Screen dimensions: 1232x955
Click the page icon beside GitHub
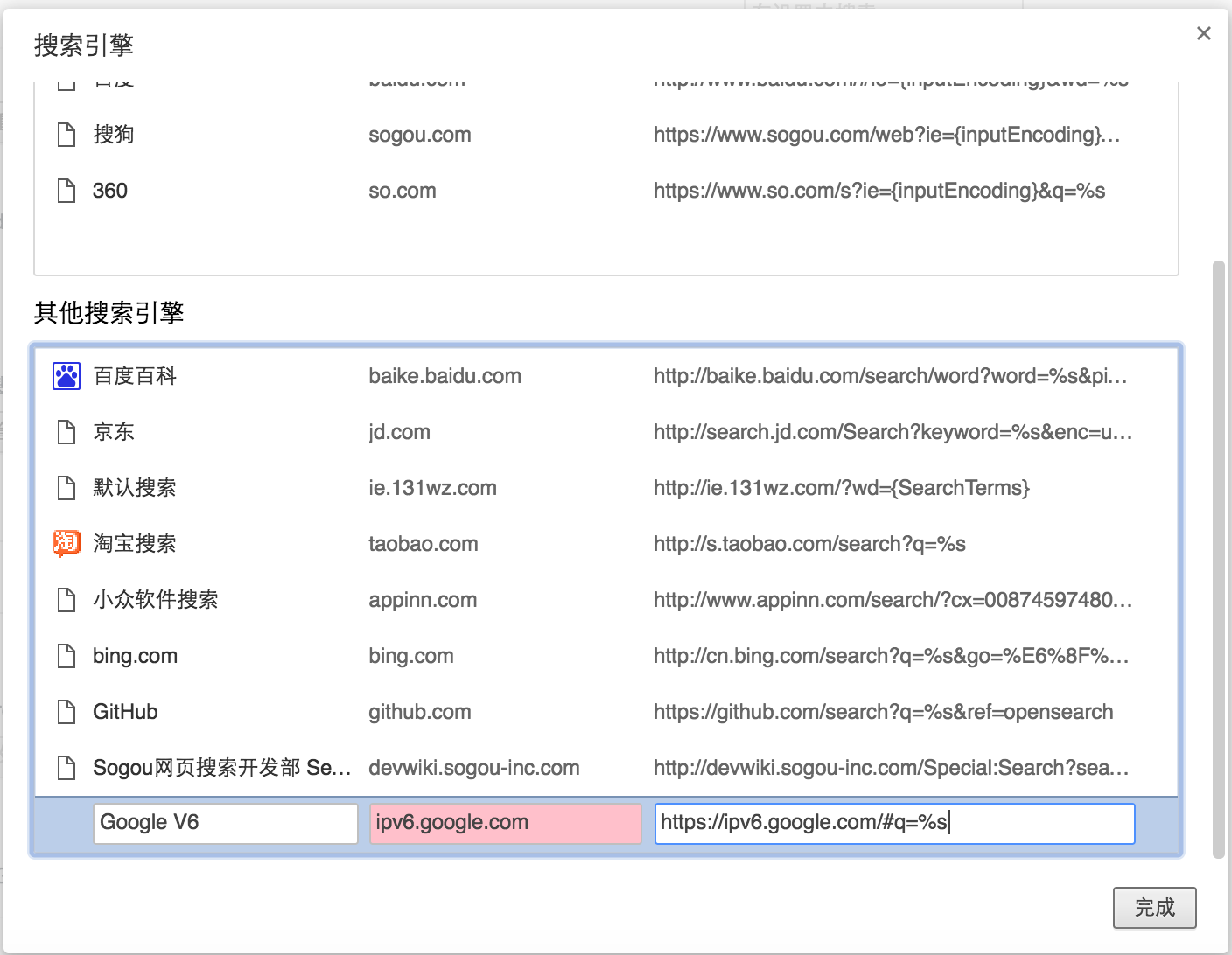click(66, 712)
